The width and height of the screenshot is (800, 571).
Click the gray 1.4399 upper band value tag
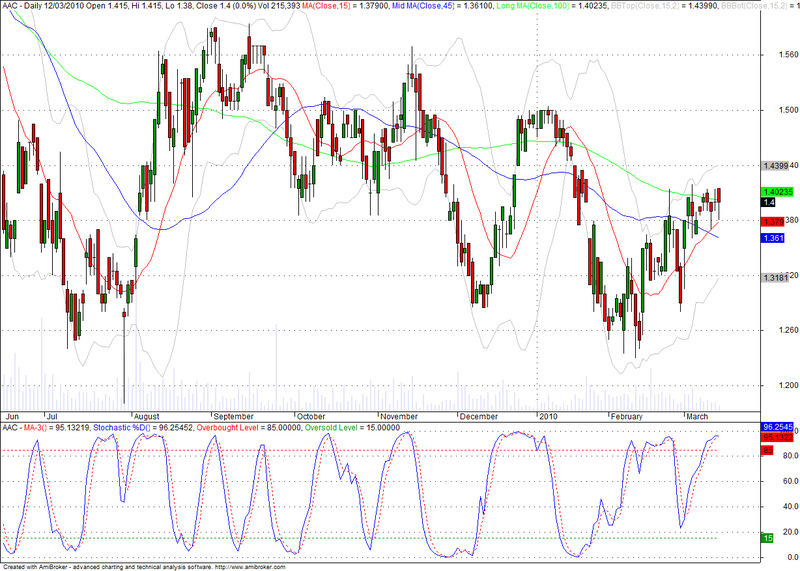775,165
